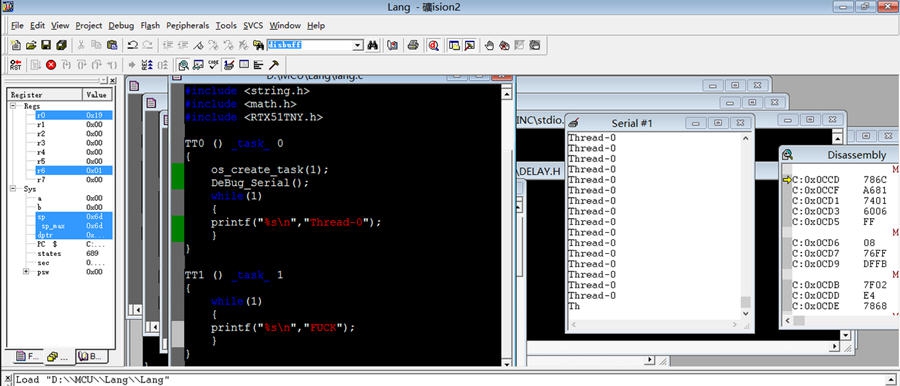Click disassembly address C:0x0CCD line
The width and height of the screenshot is (900, 386).
point(840,180)
